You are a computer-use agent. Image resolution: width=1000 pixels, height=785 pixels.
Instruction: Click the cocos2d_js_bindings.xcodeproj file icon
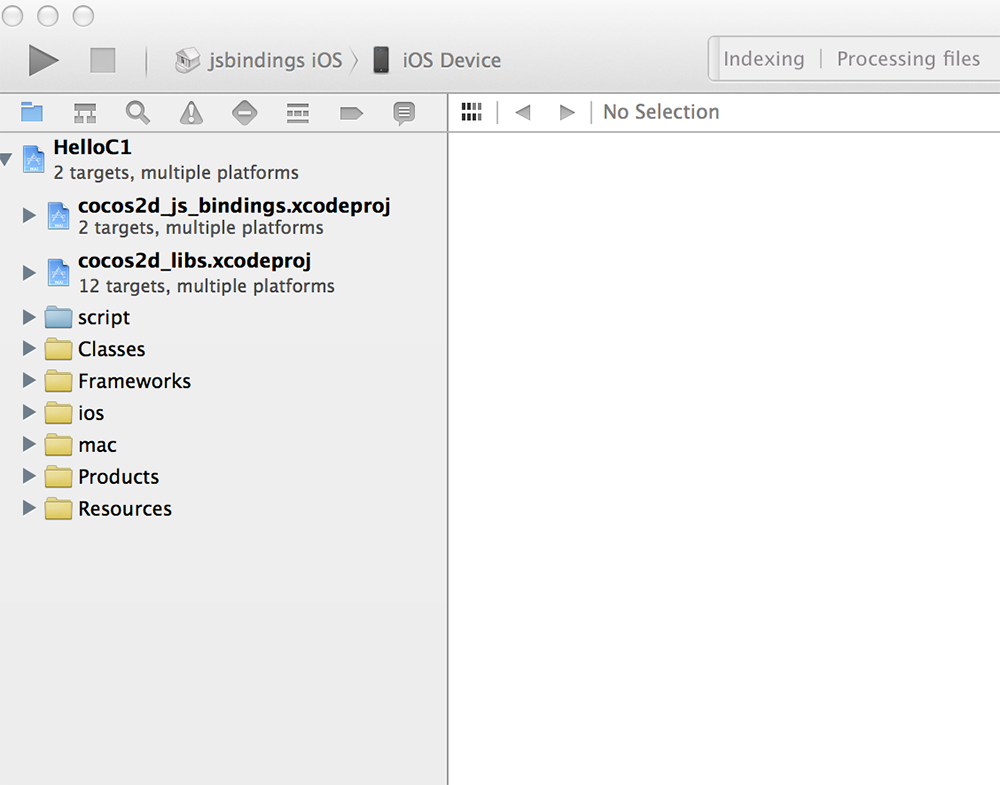coord(58,216)
